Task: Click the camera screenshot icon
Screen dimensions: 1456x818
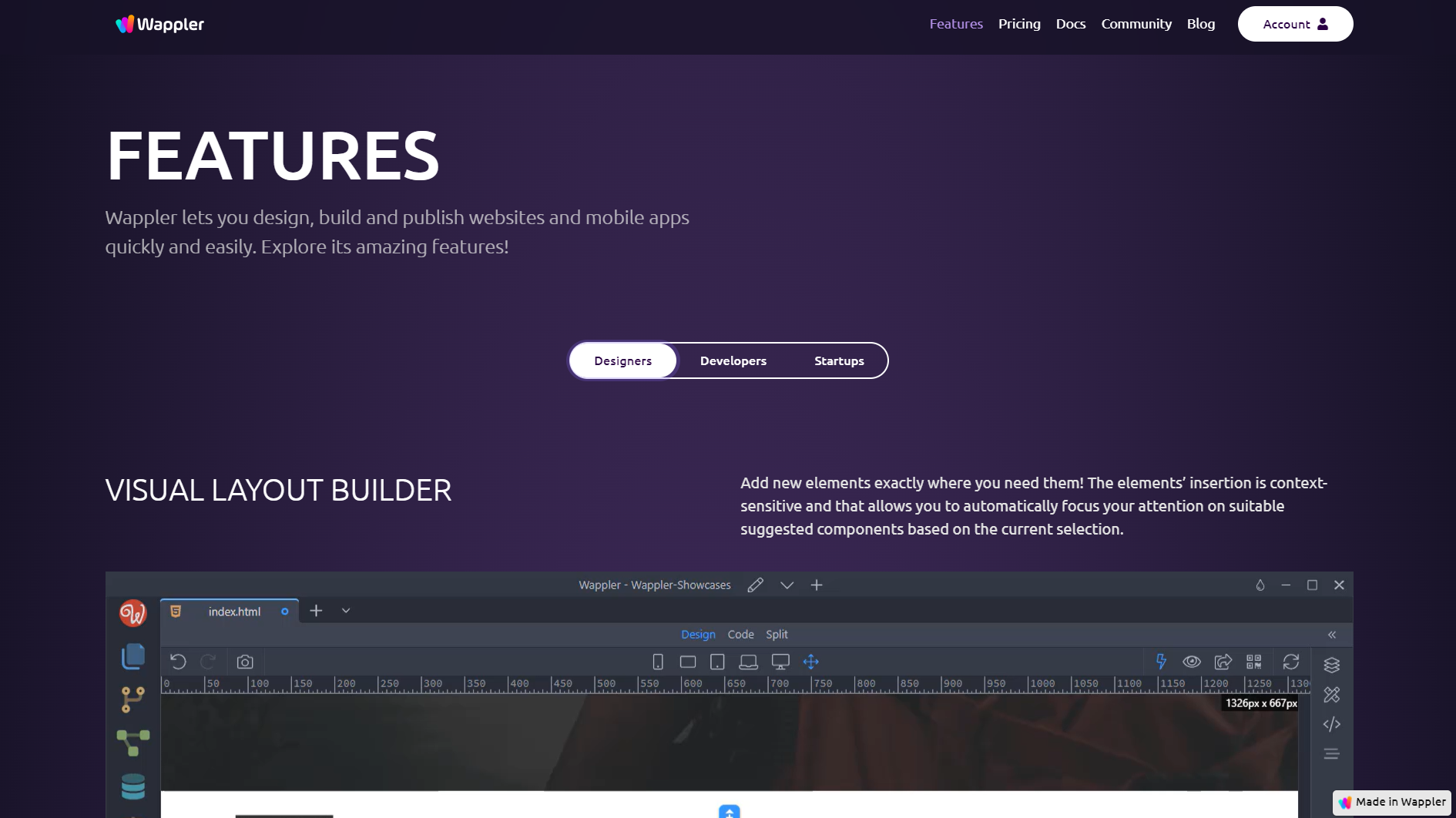Action: (x=245, y=662)
